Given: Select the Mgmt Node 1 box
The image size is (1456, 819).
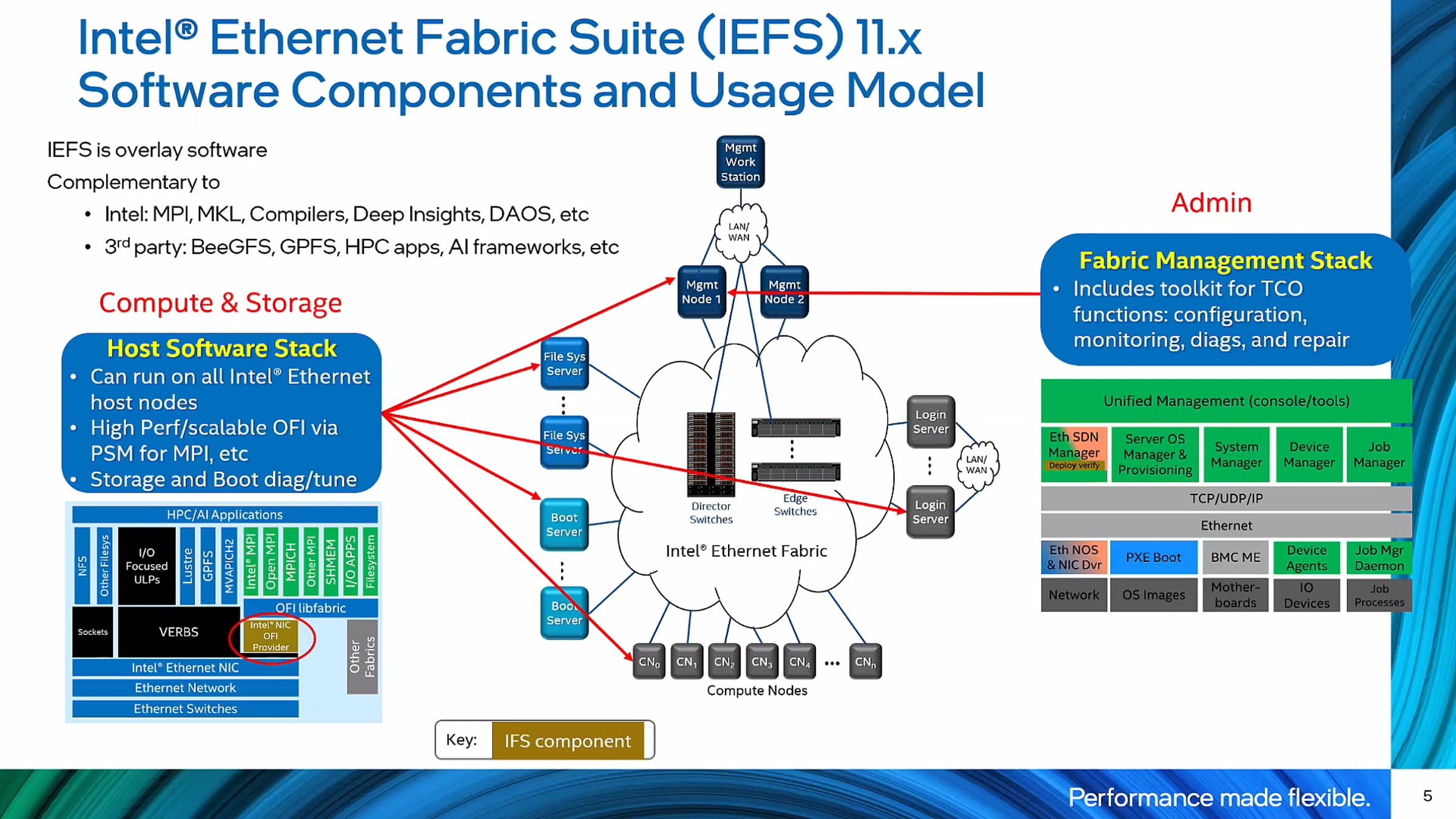Looking at the screenshot, I should pyautogui.click(x=701, y=292).
